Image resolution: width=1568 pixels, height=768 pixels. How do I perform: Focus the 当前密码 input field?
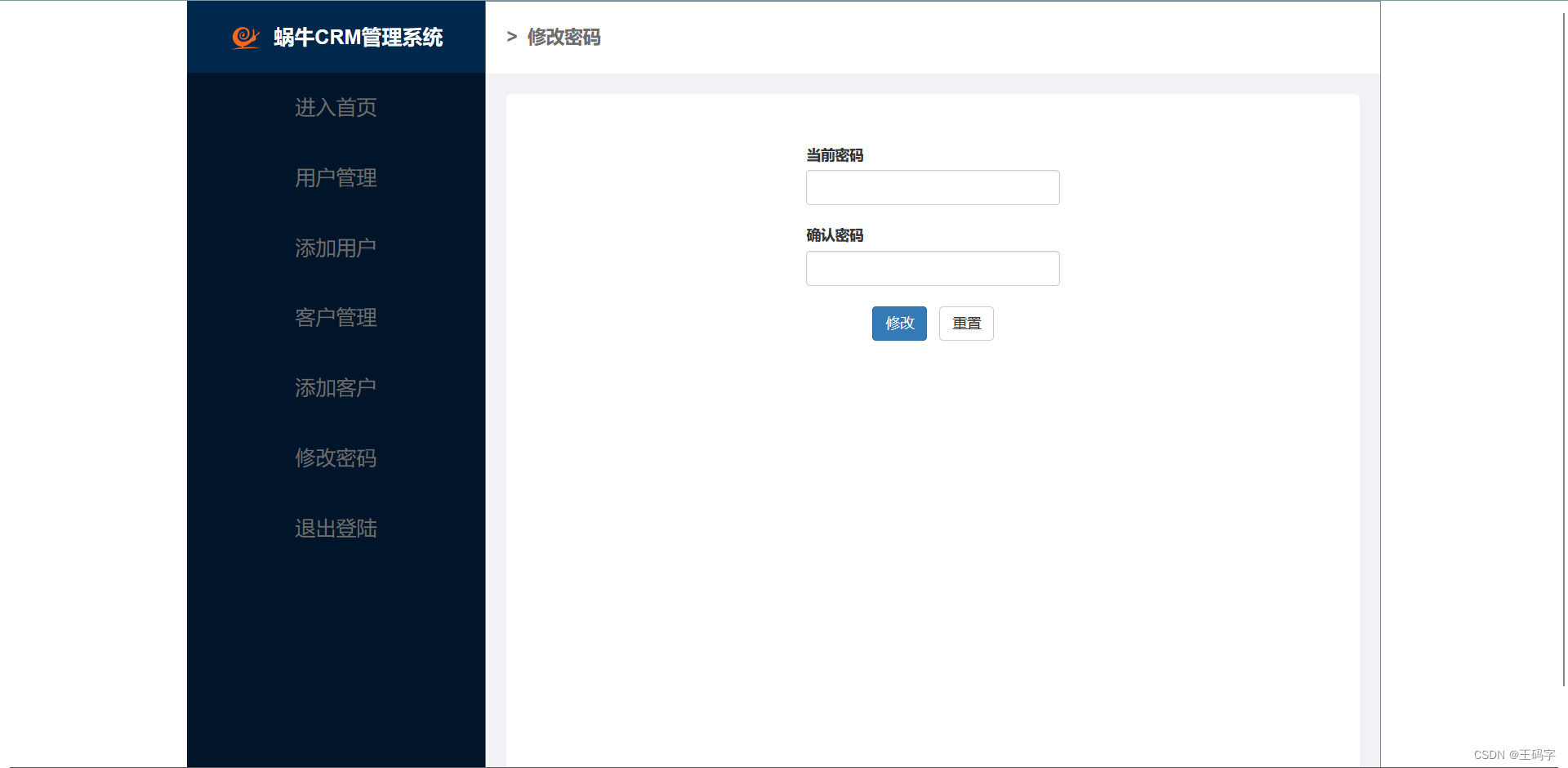click(x=933, y=188)
